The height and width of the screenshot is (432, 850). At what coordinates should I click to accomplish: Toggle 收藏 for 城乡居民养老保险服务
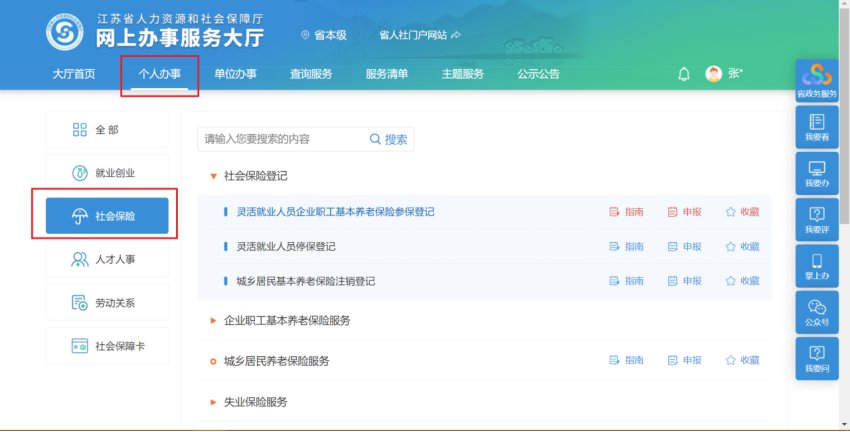tap(742, 360)
